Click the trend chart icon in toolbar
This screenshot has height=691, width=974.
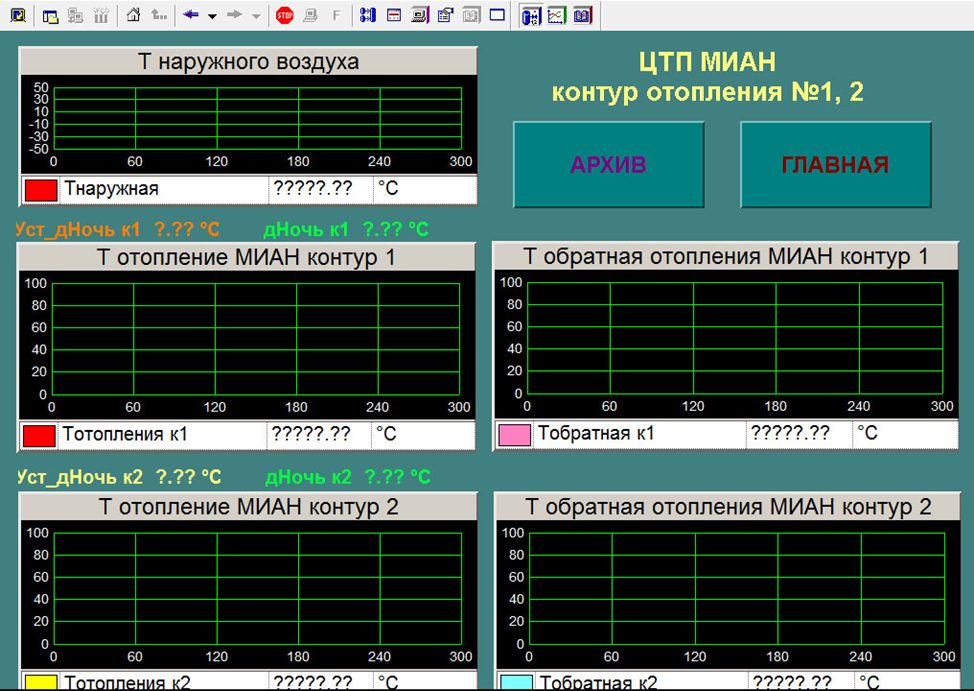point(557,15)
